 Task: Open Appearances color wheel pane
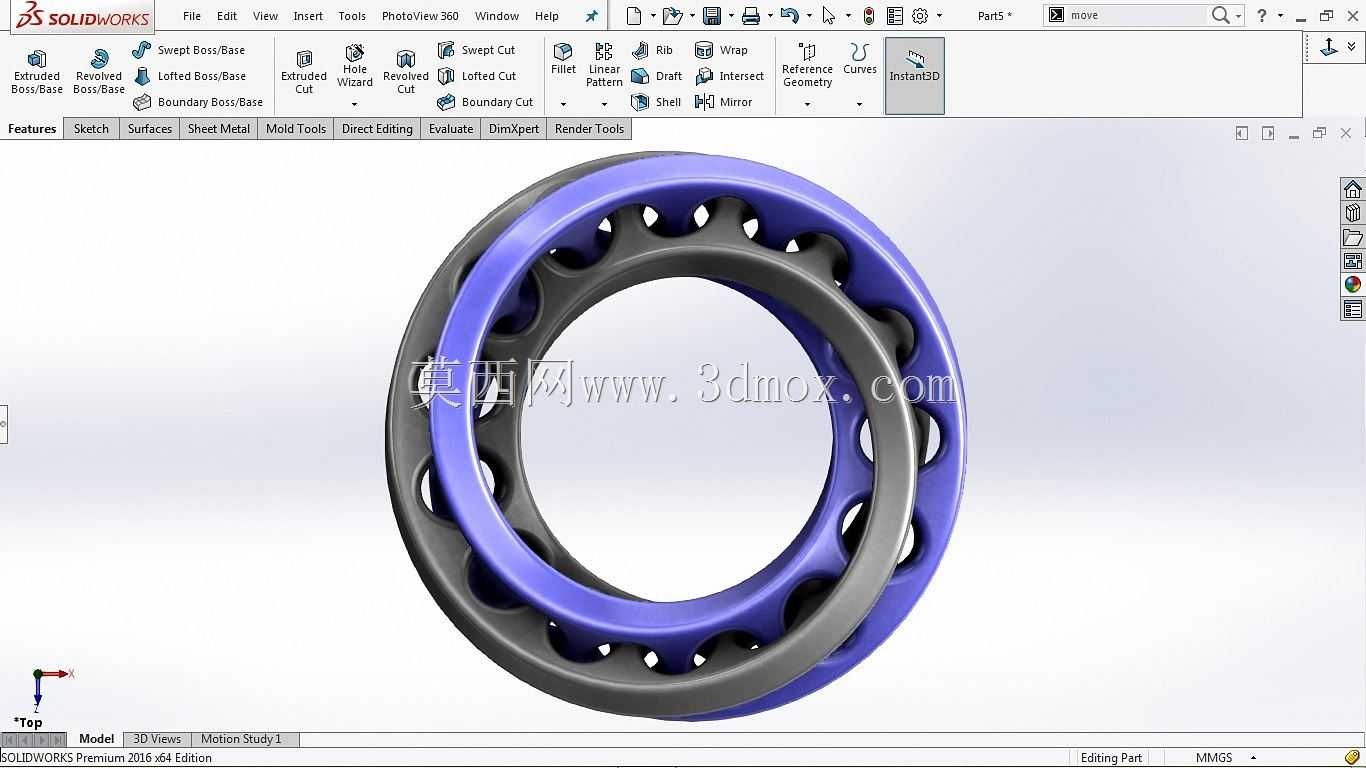click(x=1353, y=285)
